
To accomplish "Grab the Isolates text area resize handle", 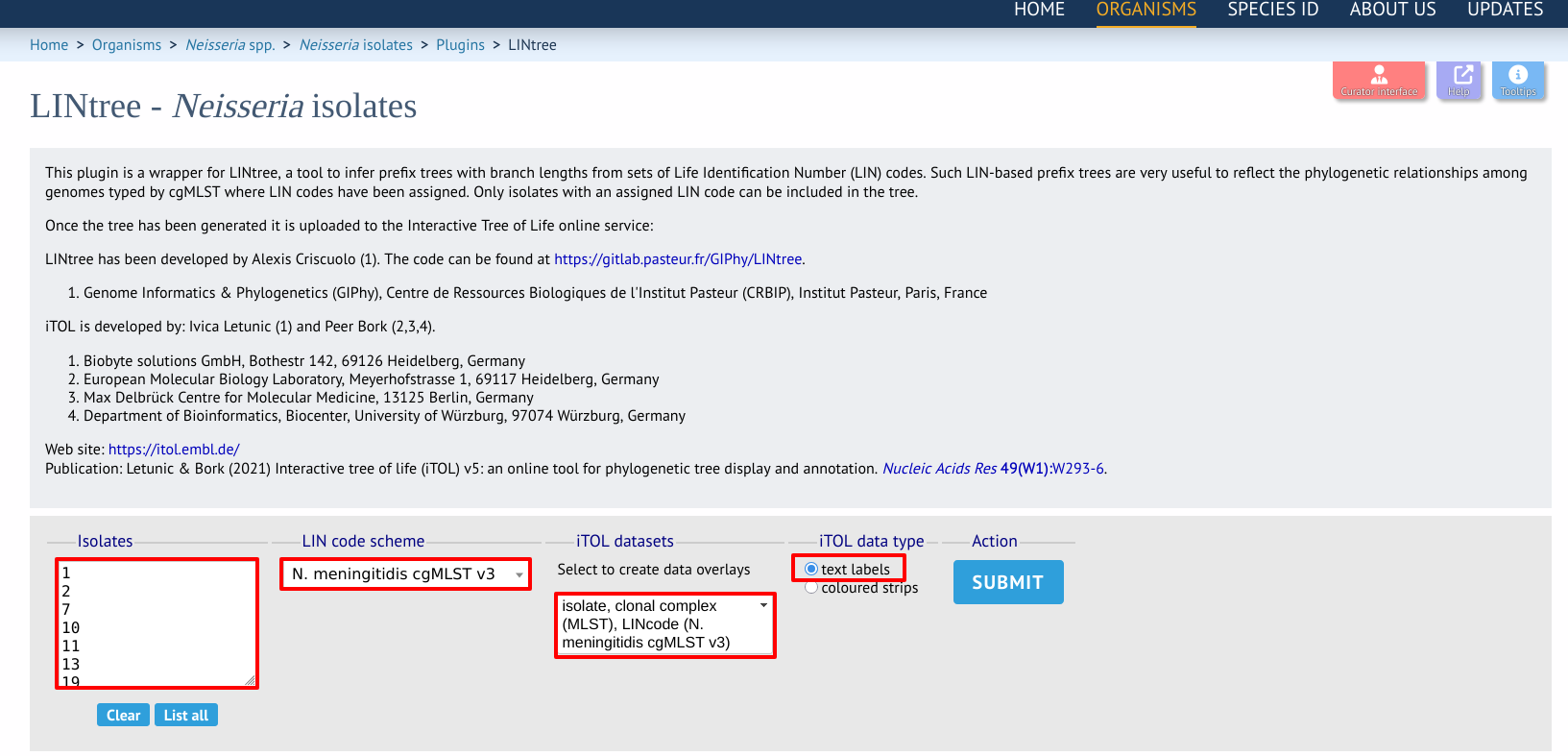I will coord(251,680).
